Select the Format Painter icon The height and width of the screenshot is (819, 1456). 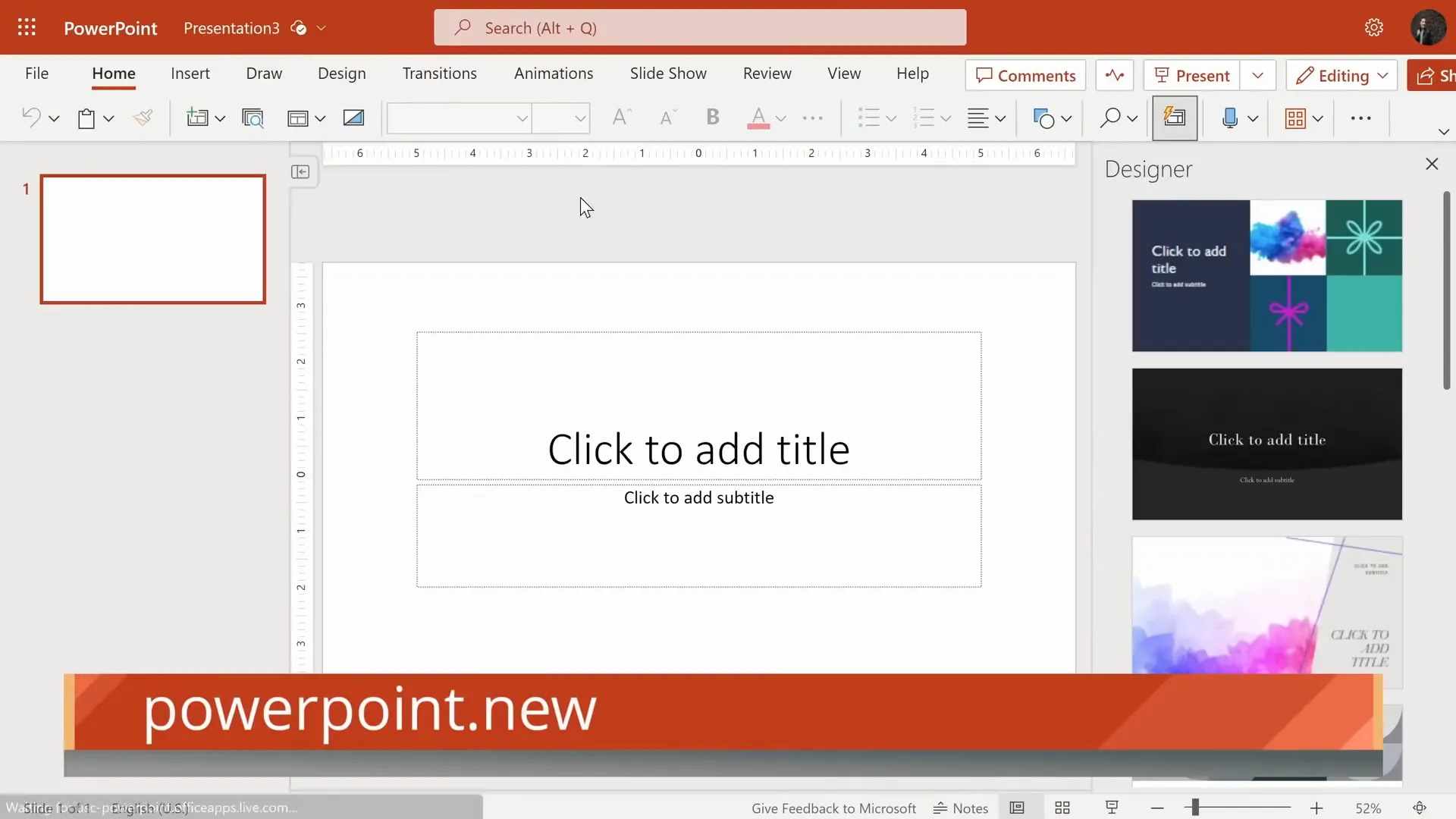click(x=143, y=118)
